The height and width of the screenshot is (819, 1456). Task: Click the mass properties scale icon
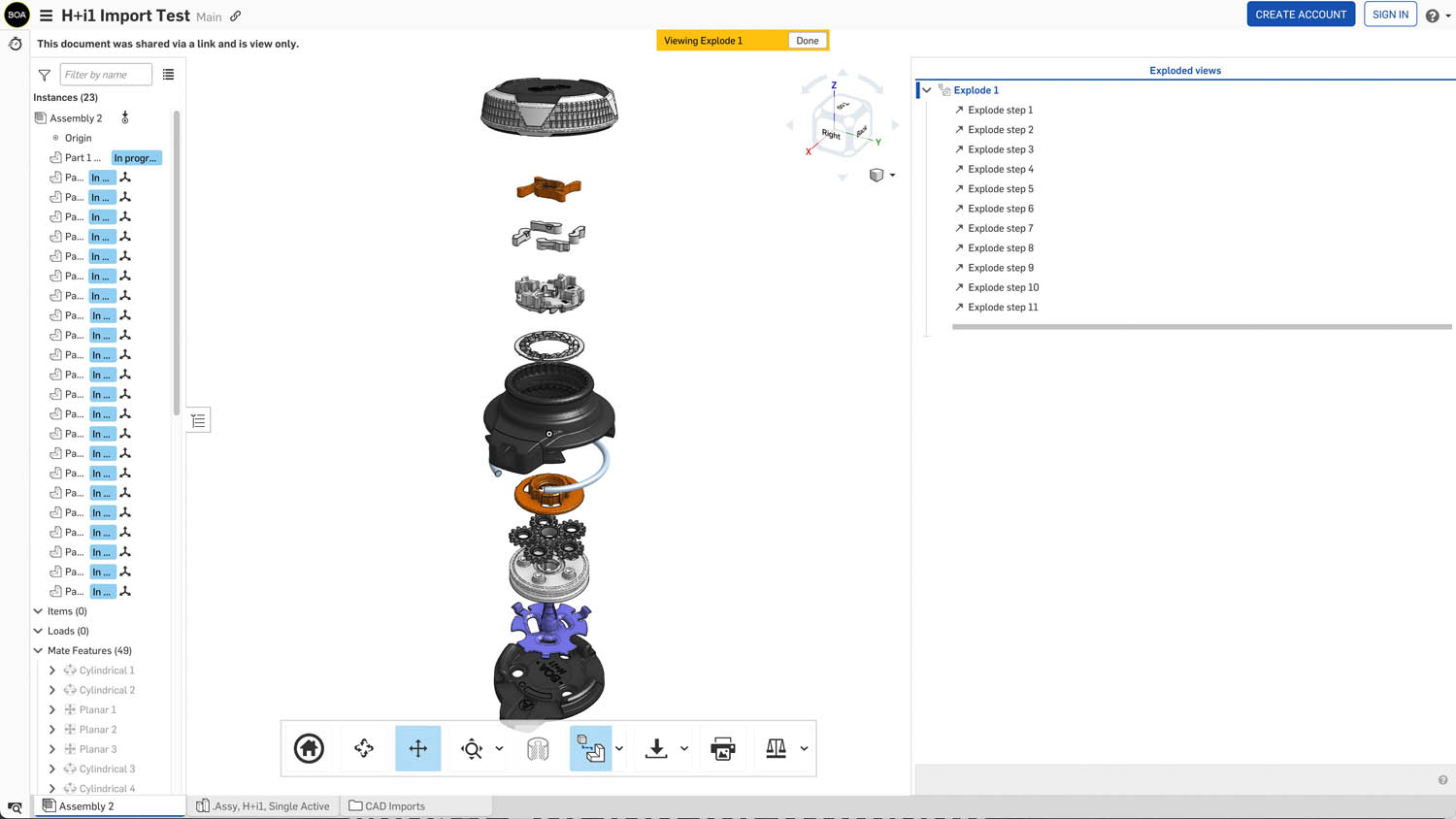point(776,748)
